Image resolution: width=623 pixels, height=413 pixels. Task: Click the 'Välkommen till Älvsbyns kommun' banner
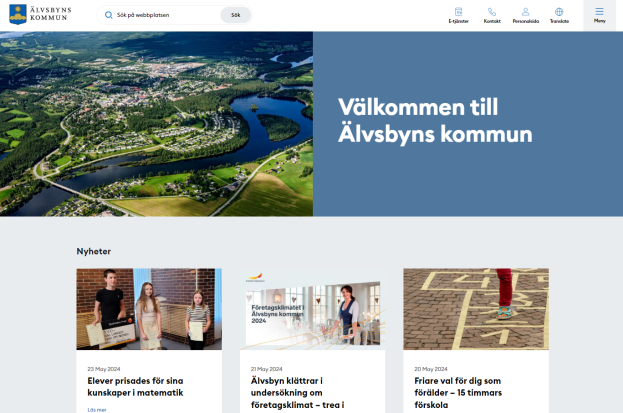click(x=435, y=122)
